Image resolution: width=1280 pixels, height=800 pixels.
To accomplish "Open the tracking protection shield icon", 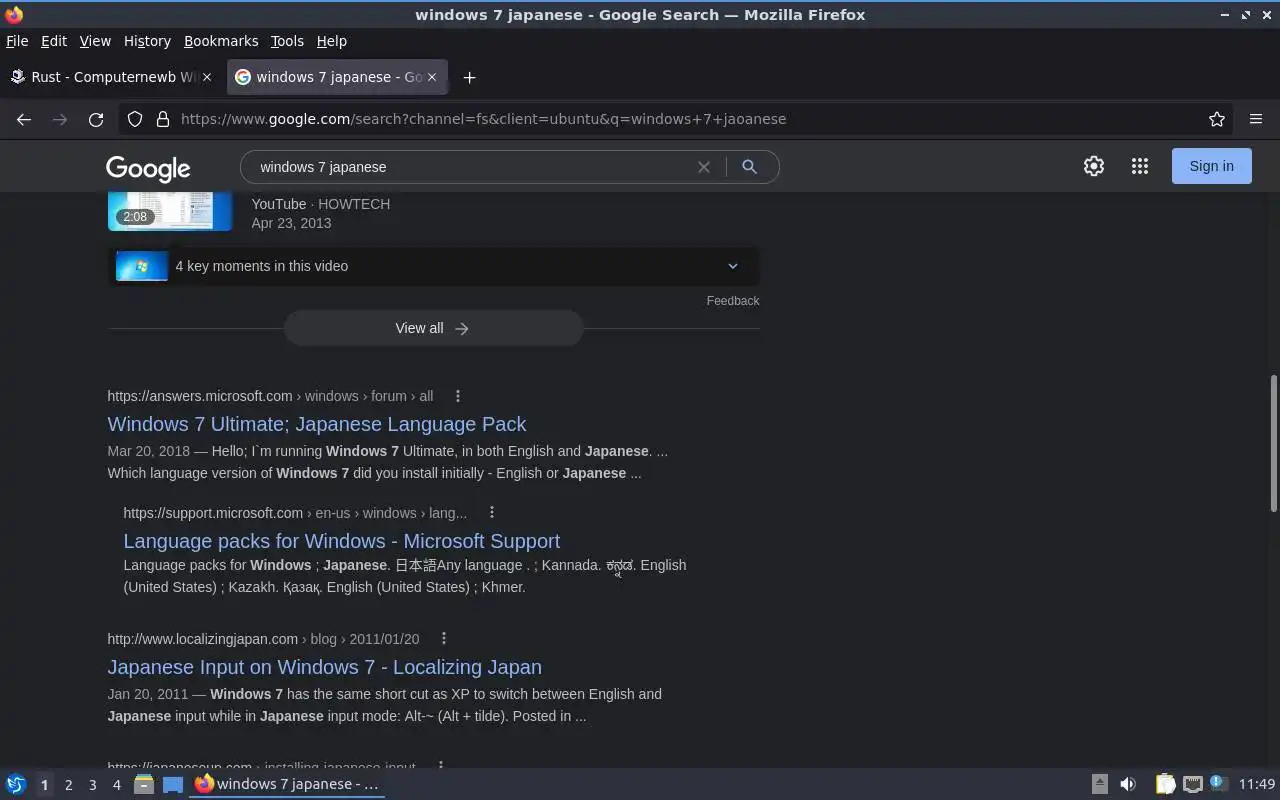I will 135,119.
